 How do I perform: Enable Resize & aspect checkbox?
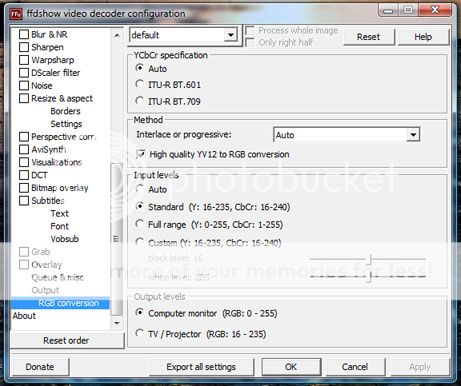[24, 98]
